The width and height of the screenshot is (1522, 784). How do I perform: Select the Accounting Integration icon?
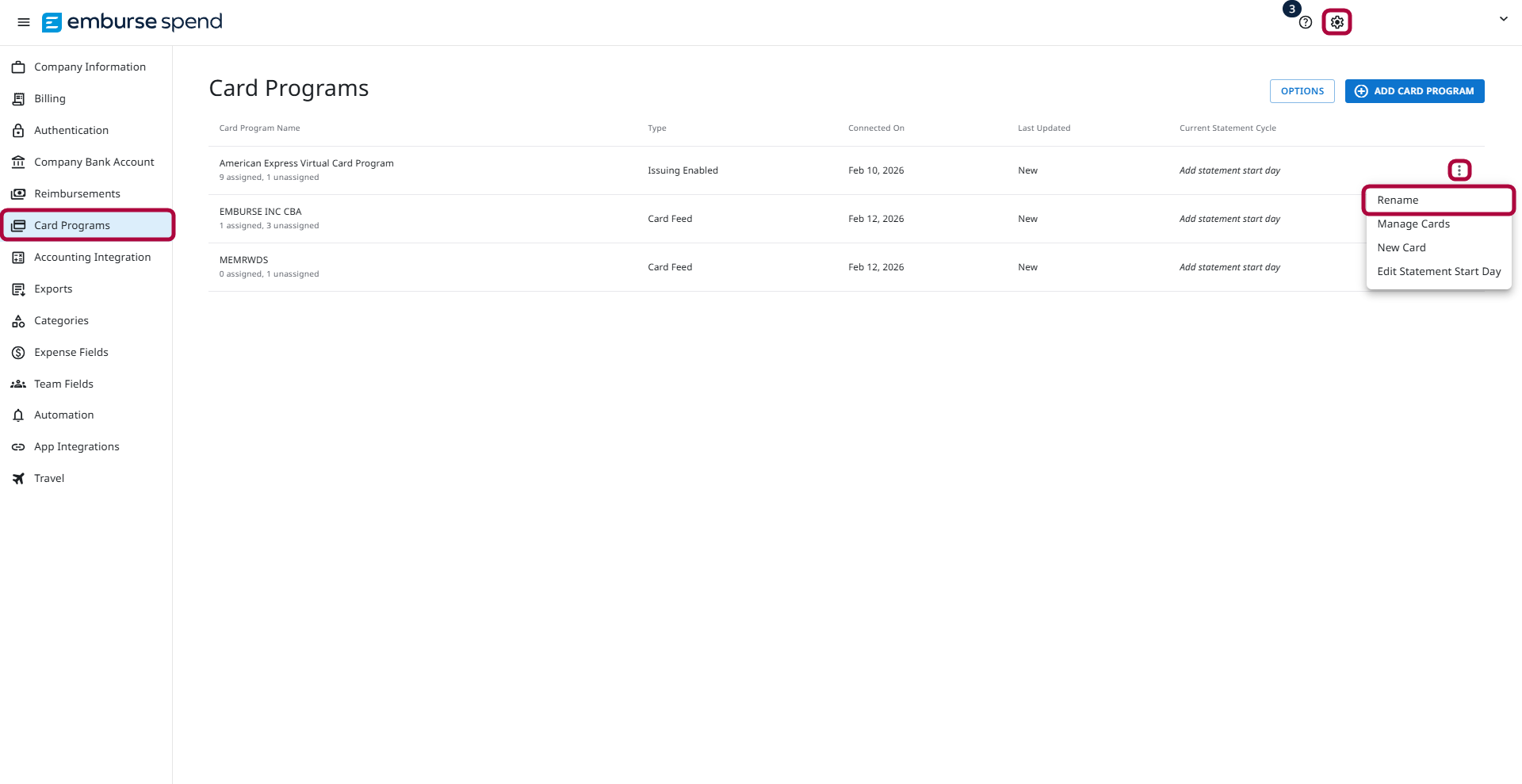pos(18,257)
